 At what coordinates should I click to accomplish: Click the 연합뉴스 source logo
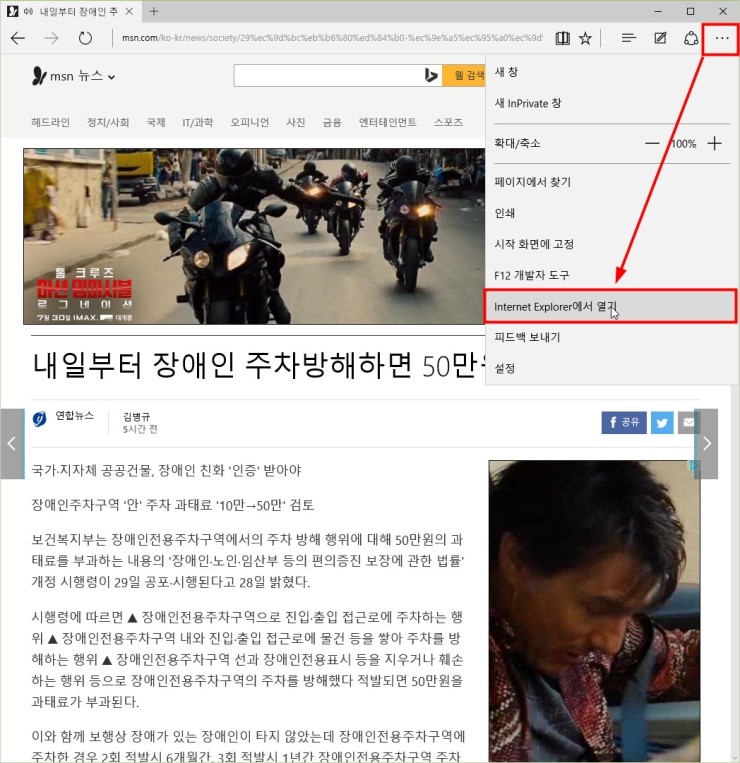pos(39,418)
